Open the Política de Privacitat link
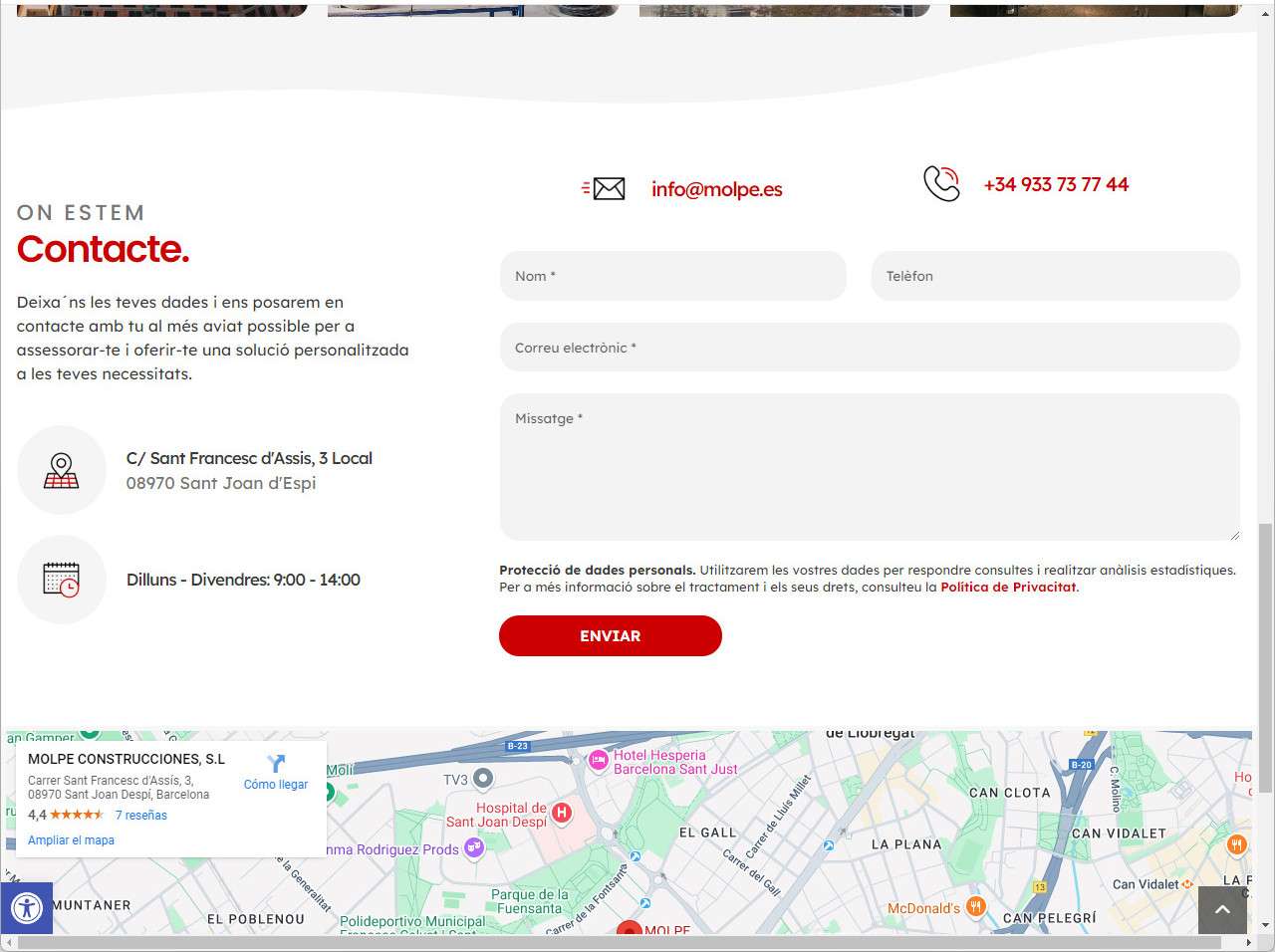The height and width of the screenshot is (952, 1275). pyautogui.click(x=1008, y=588)
